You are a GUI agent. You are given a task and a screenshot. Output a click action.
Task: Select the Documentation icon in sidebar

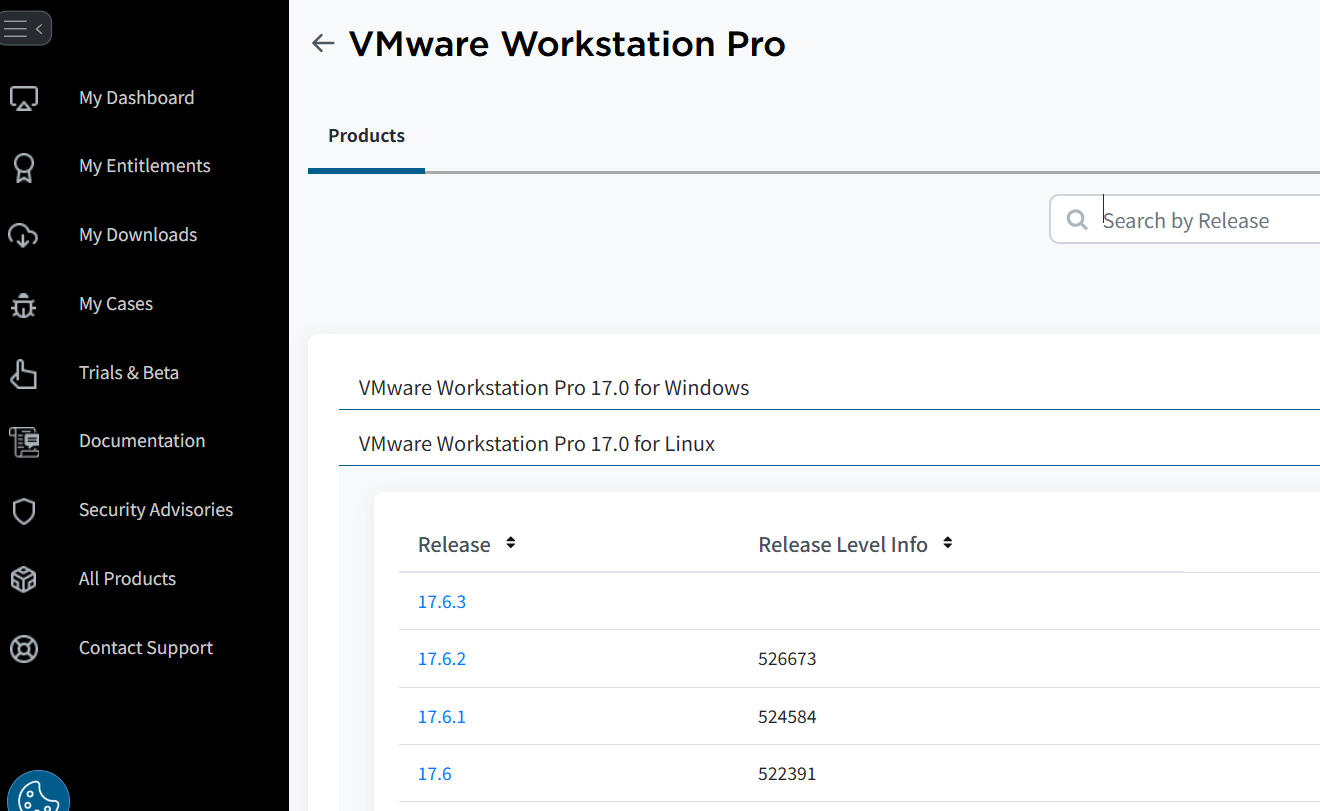[x=24, y=442]
